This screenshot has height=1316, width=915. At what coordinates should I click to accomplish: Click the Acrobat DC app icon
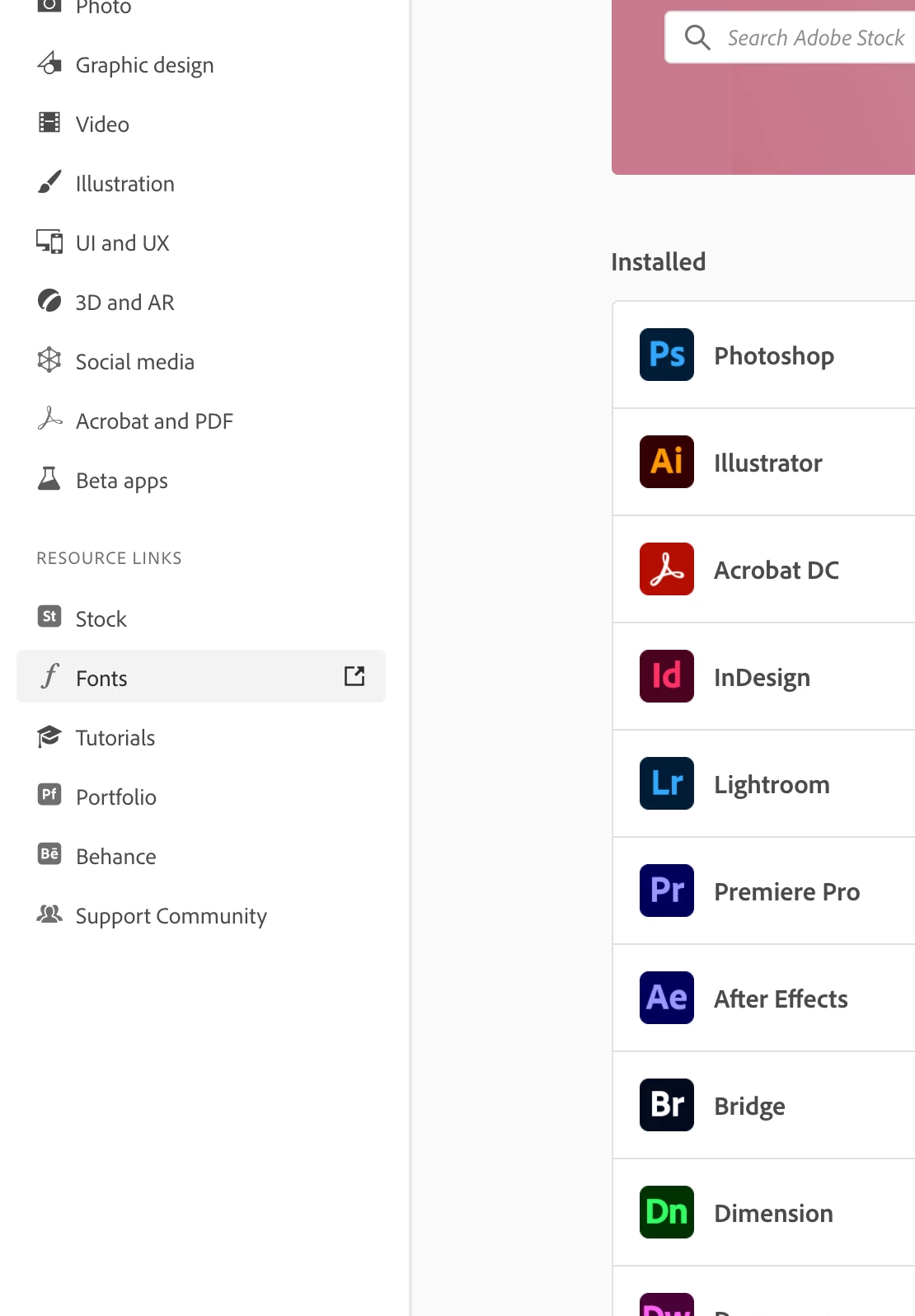point(666,569)
